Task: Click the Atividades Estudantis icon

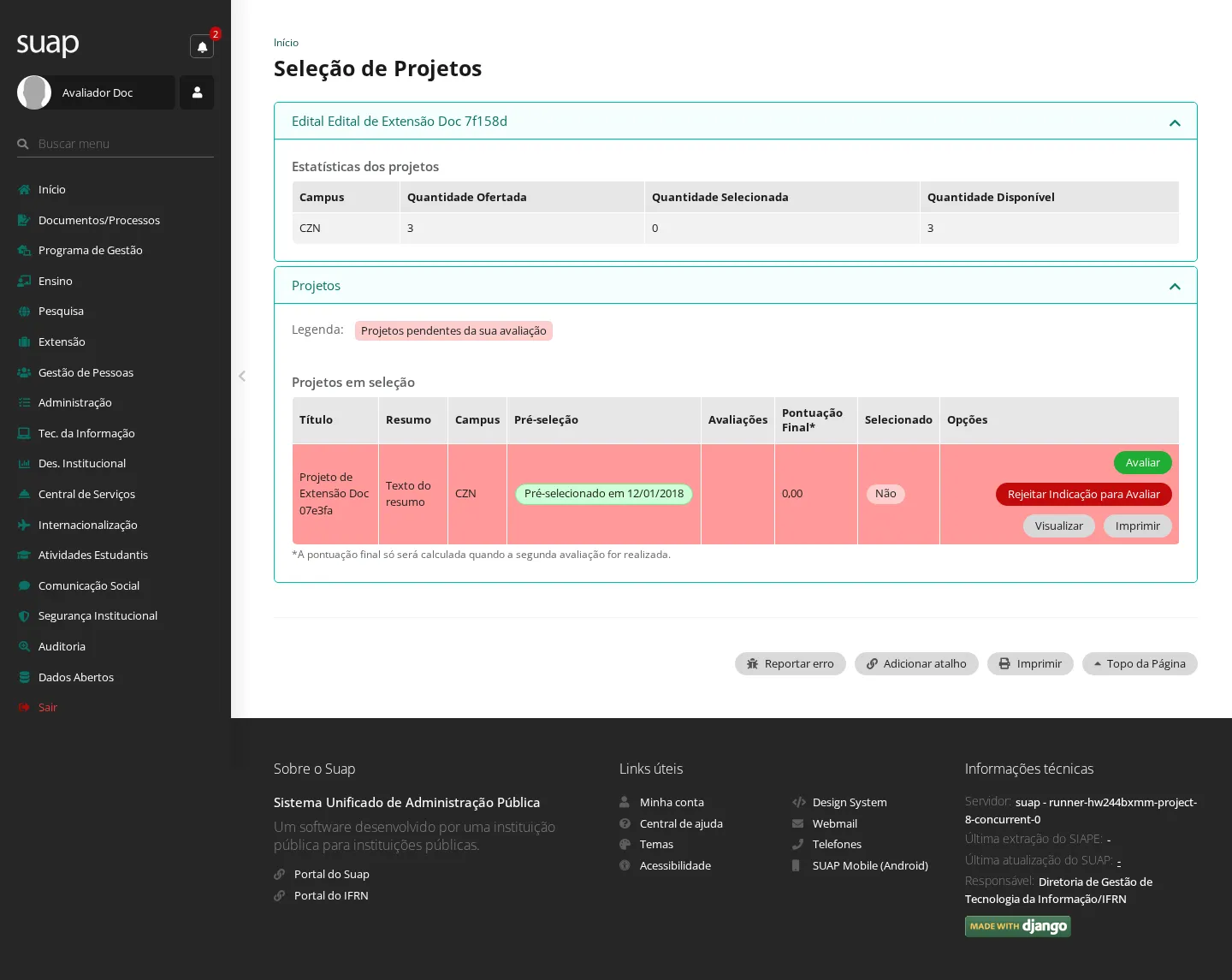Action: click(24, 555)
